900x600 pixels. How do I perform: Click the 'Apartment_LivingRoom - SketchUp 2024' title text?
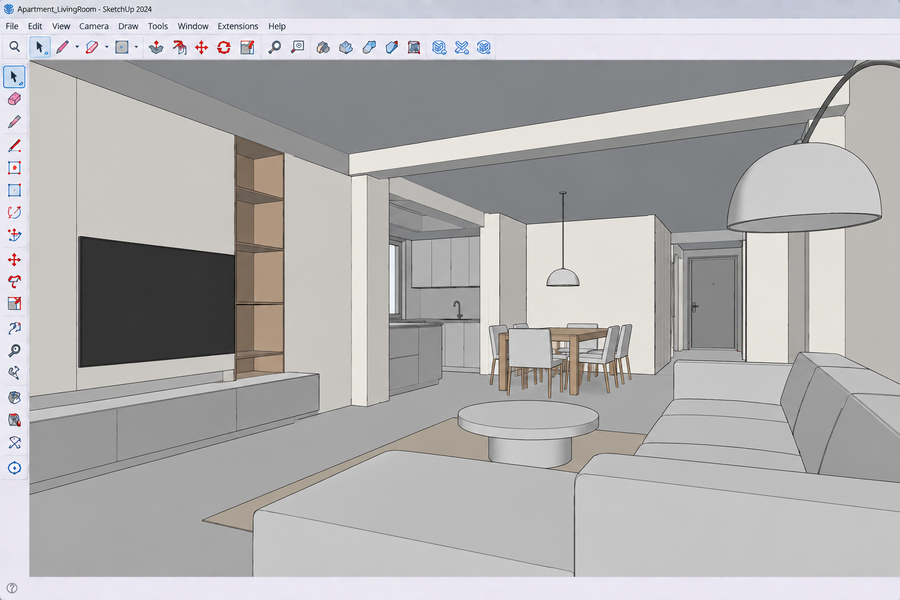click(84, 9)
